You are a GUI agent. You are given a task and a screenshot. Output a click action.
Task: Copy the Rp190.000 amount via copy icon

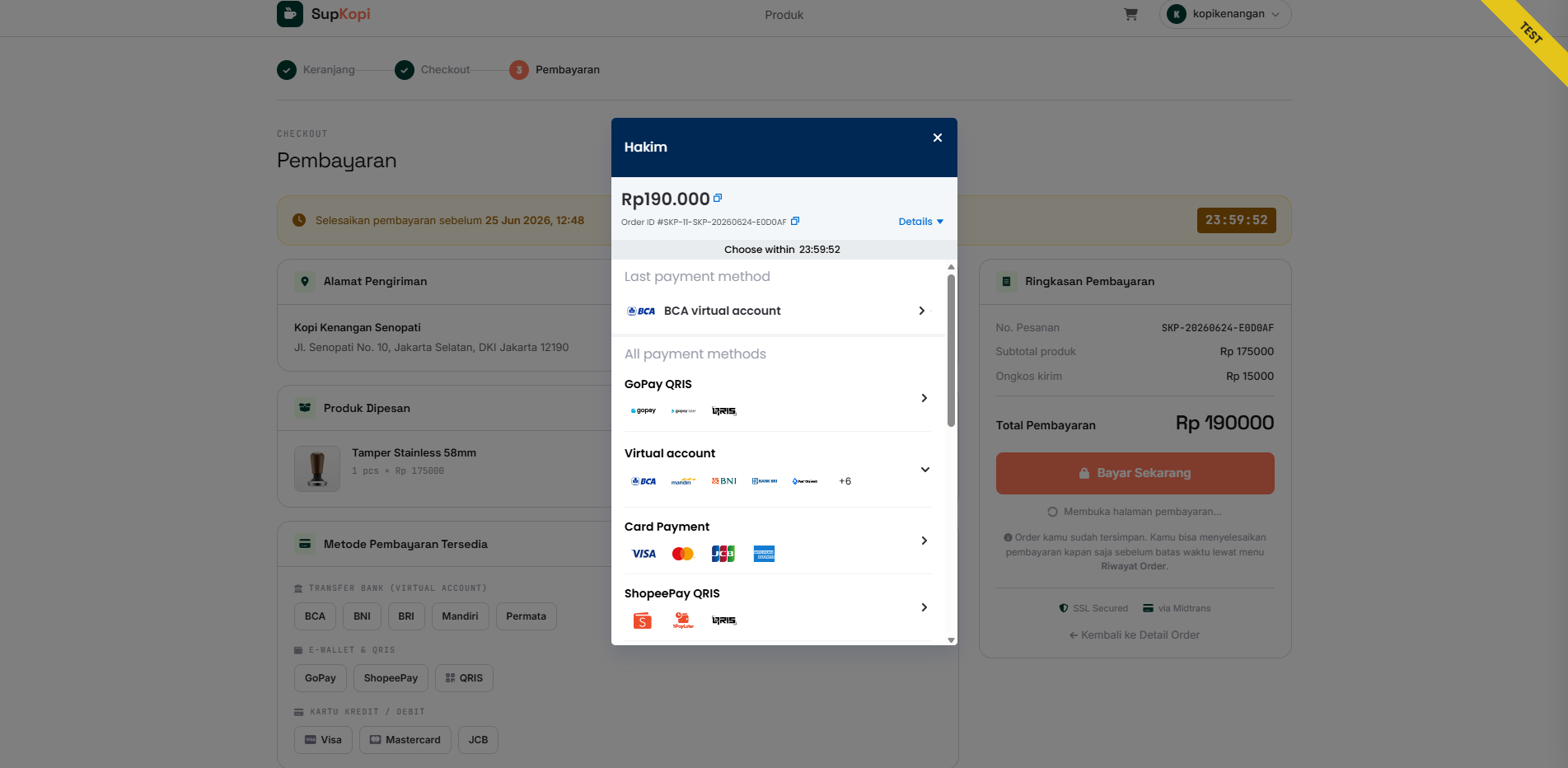coord(718,198)
